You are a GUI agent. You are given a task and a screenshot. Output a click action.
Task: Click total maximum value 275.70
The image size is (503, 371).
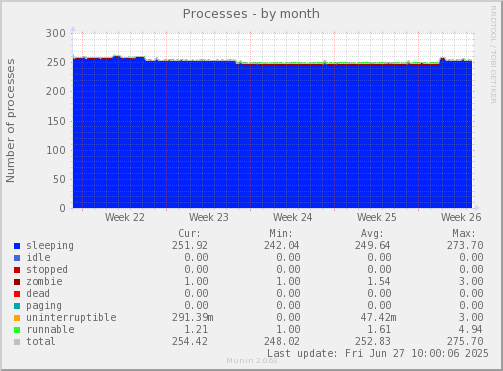465,342
